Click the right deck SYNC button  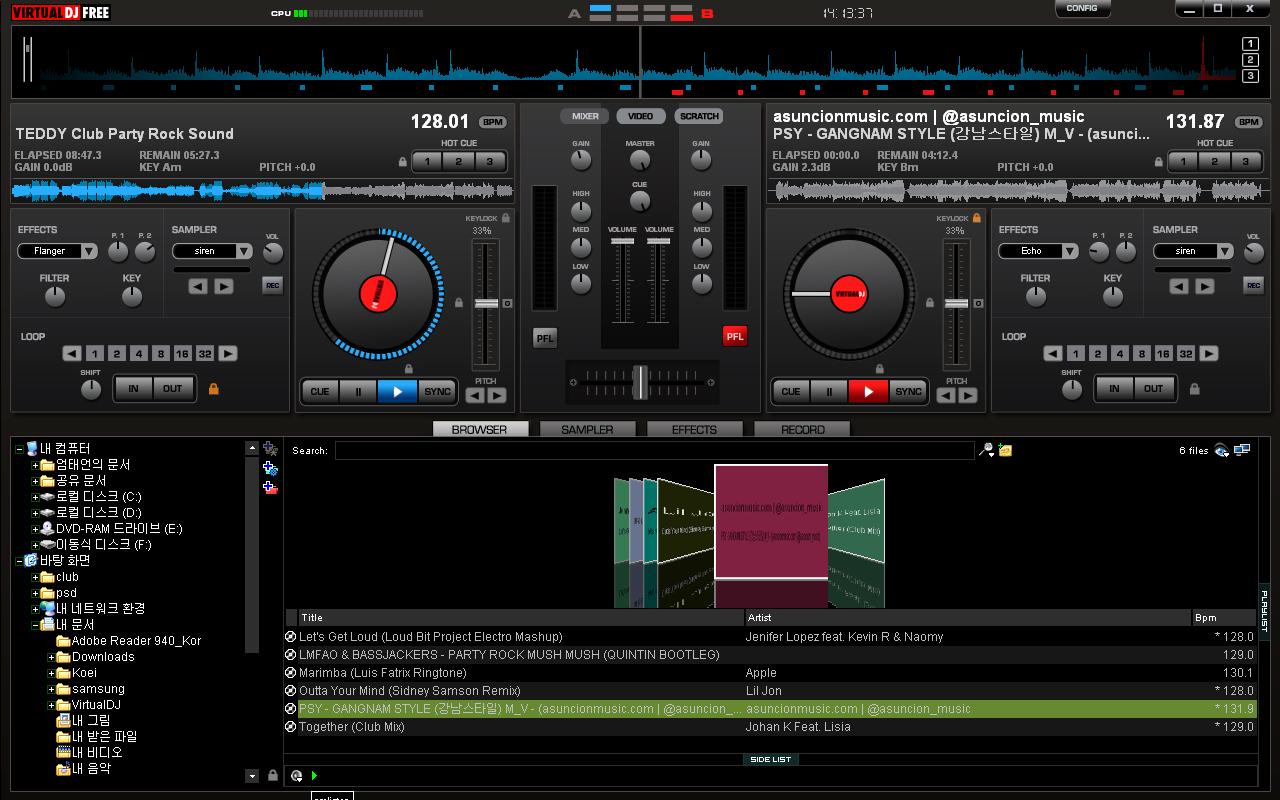pos(908,392)
